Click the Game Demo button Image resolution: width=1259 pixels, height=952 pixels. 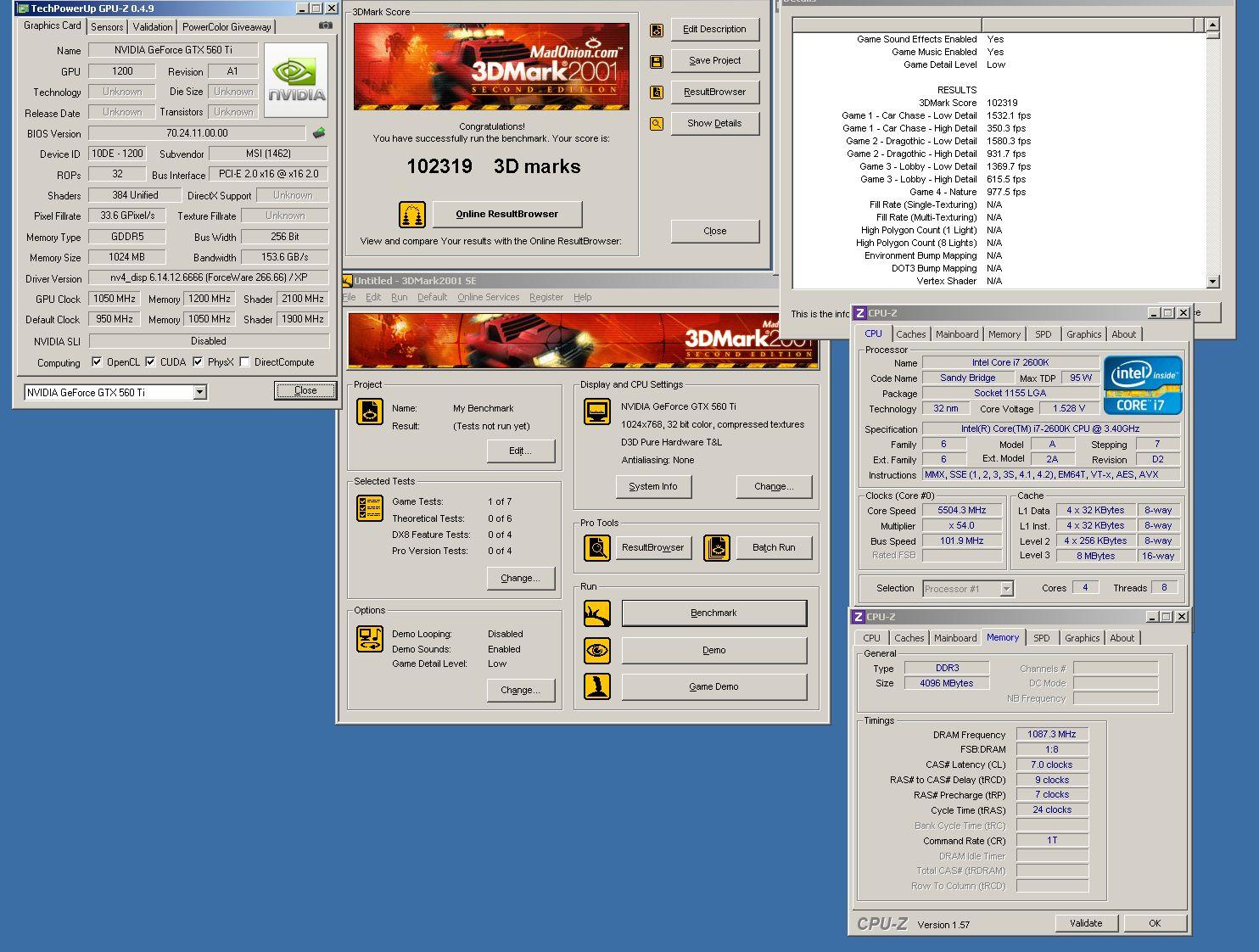point(713,686)
